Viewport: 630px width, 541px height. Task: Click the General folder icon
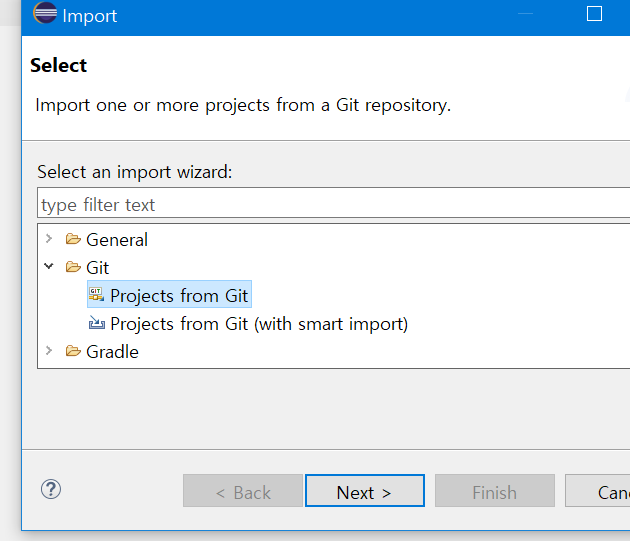73,239
